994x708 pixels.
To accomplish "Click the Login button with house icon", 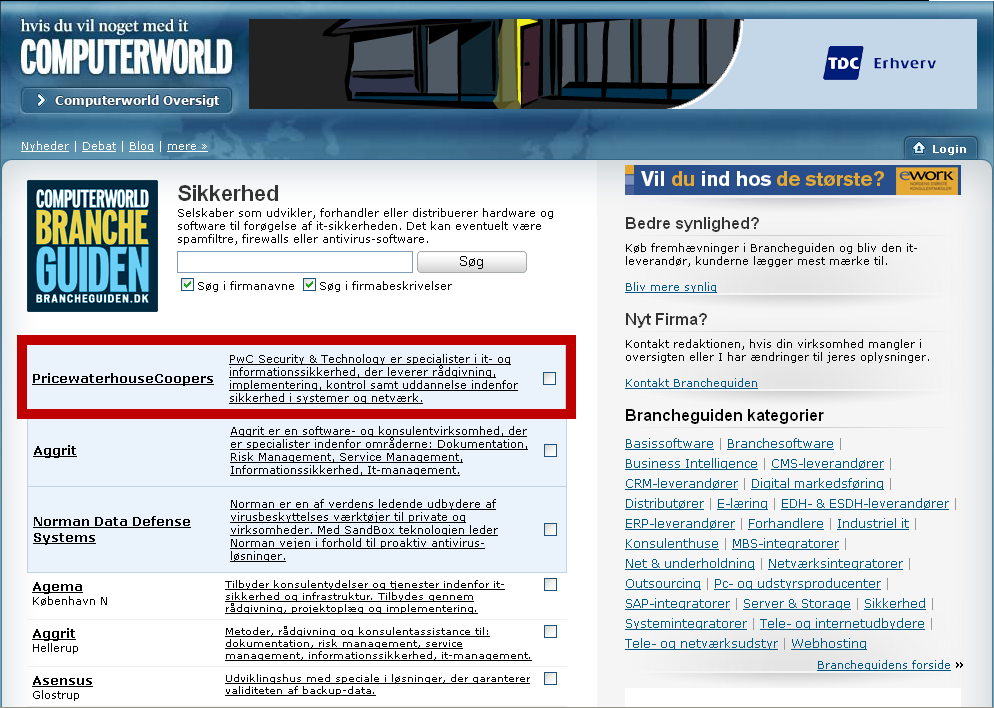I will [940, 148].
